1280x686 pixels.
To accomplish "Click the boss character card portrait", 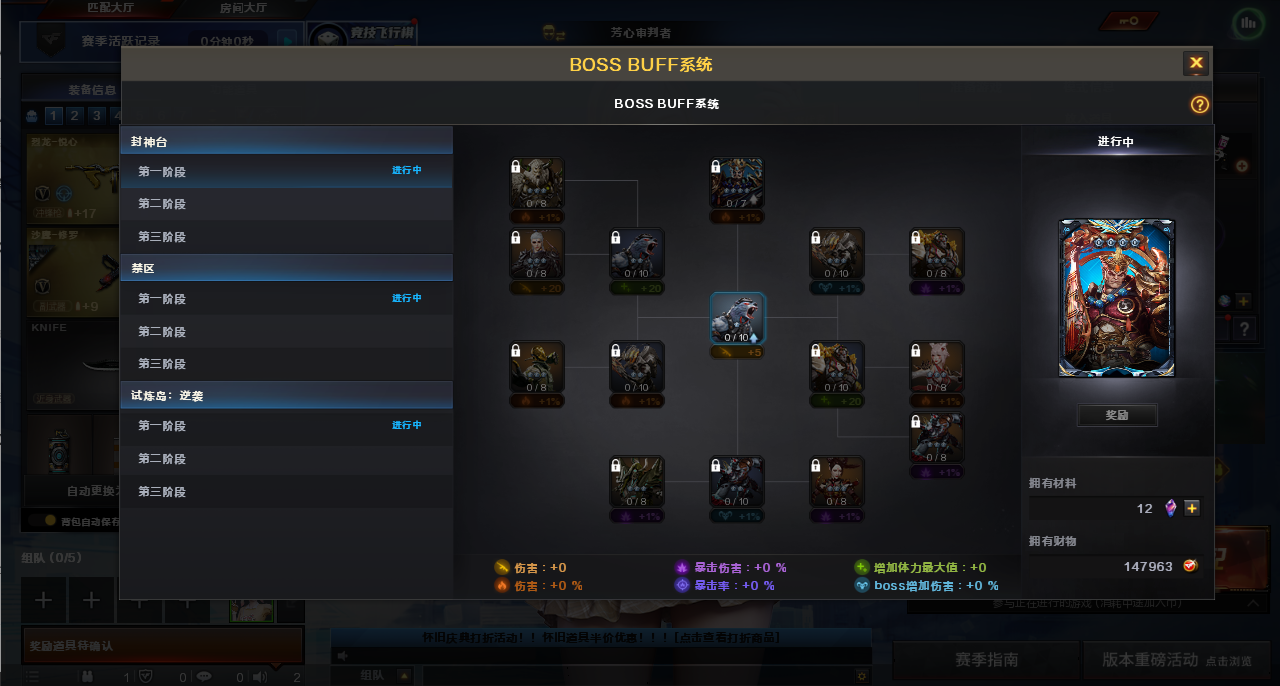I will (x=1117, y=298).
